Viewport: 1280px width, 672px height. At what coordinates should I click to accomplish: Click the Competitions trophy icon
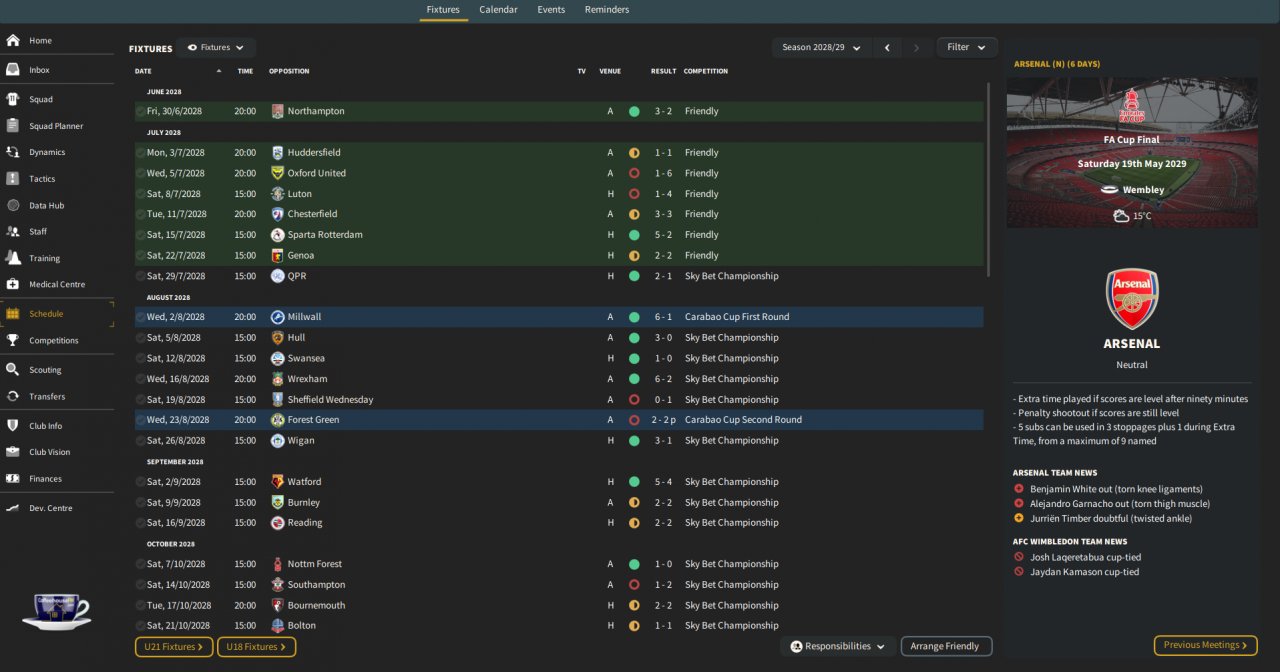13,340
